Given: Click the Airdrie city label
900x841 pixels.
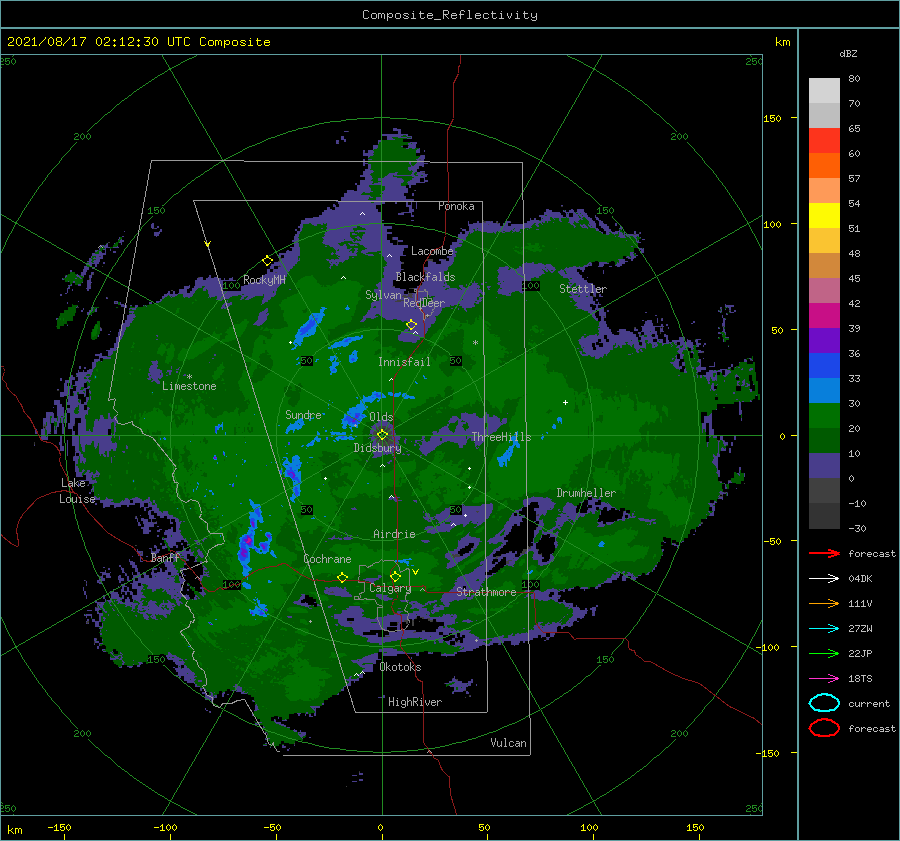Looking at the screenshot, I should [x=394, y=534].
